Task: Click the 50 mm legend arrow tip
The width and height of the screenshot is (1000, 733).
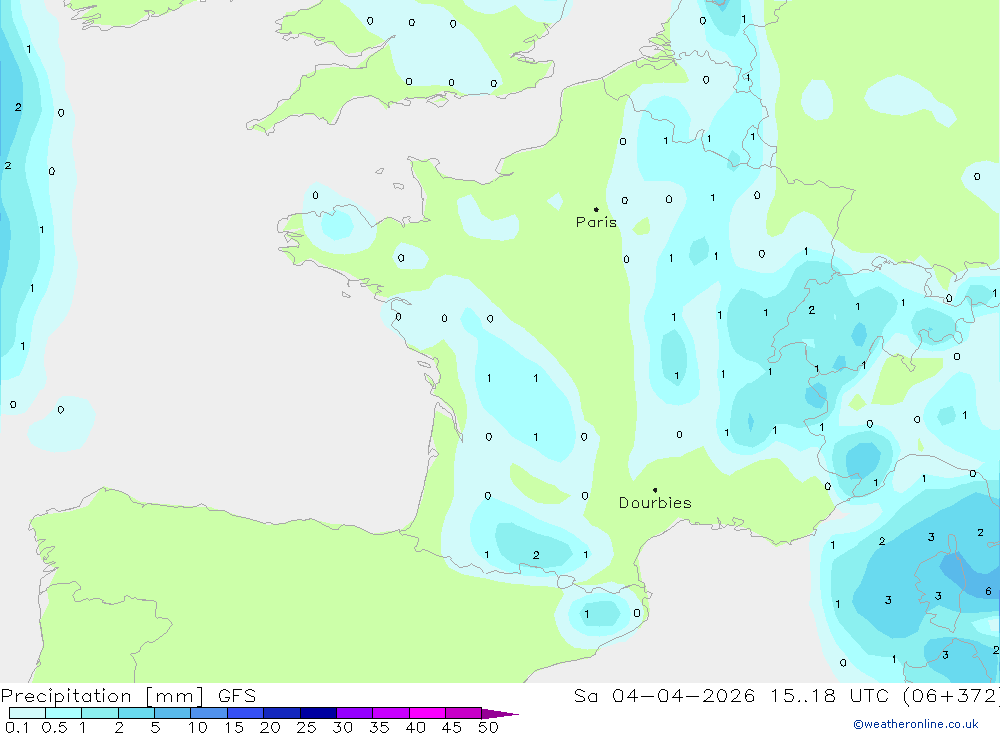Action: click(500, 713)
